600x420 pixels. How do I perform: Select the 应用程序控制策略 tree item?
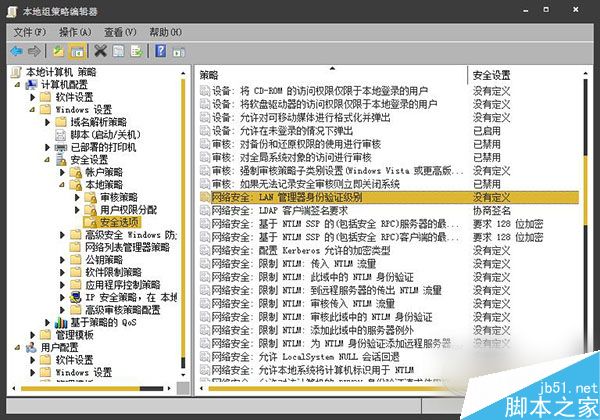tap(122, 285)
